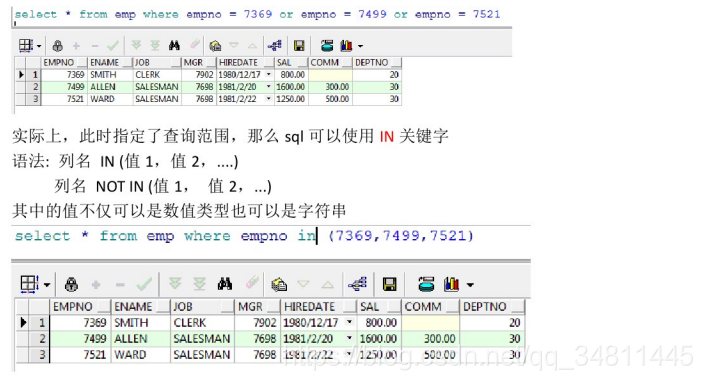703x380 pixels.
Task: Click the bar chart icon in IN-query toolbar
Action: 451,284
